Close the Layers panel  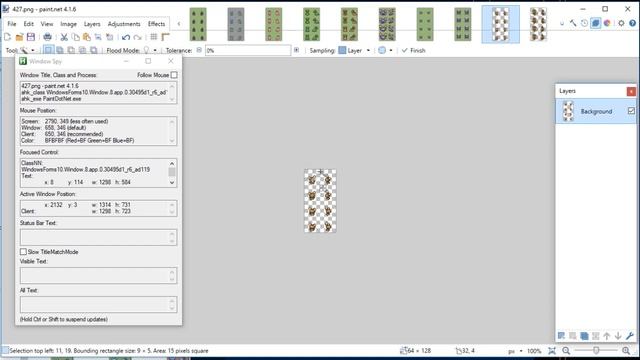631,91
